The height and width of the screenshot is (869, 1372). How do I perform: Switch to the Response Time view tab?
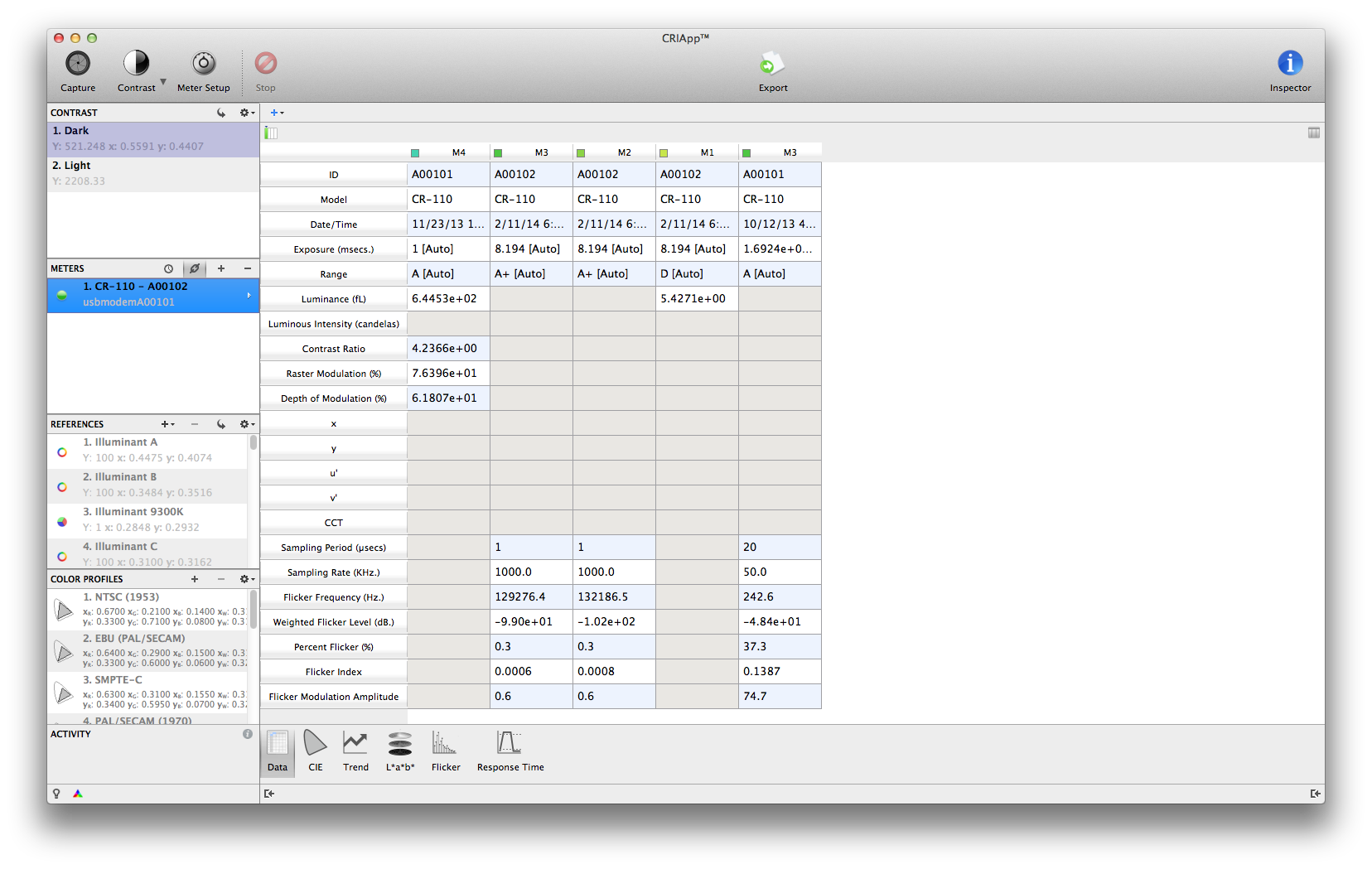pyautogui.click(x=510, y=751)
